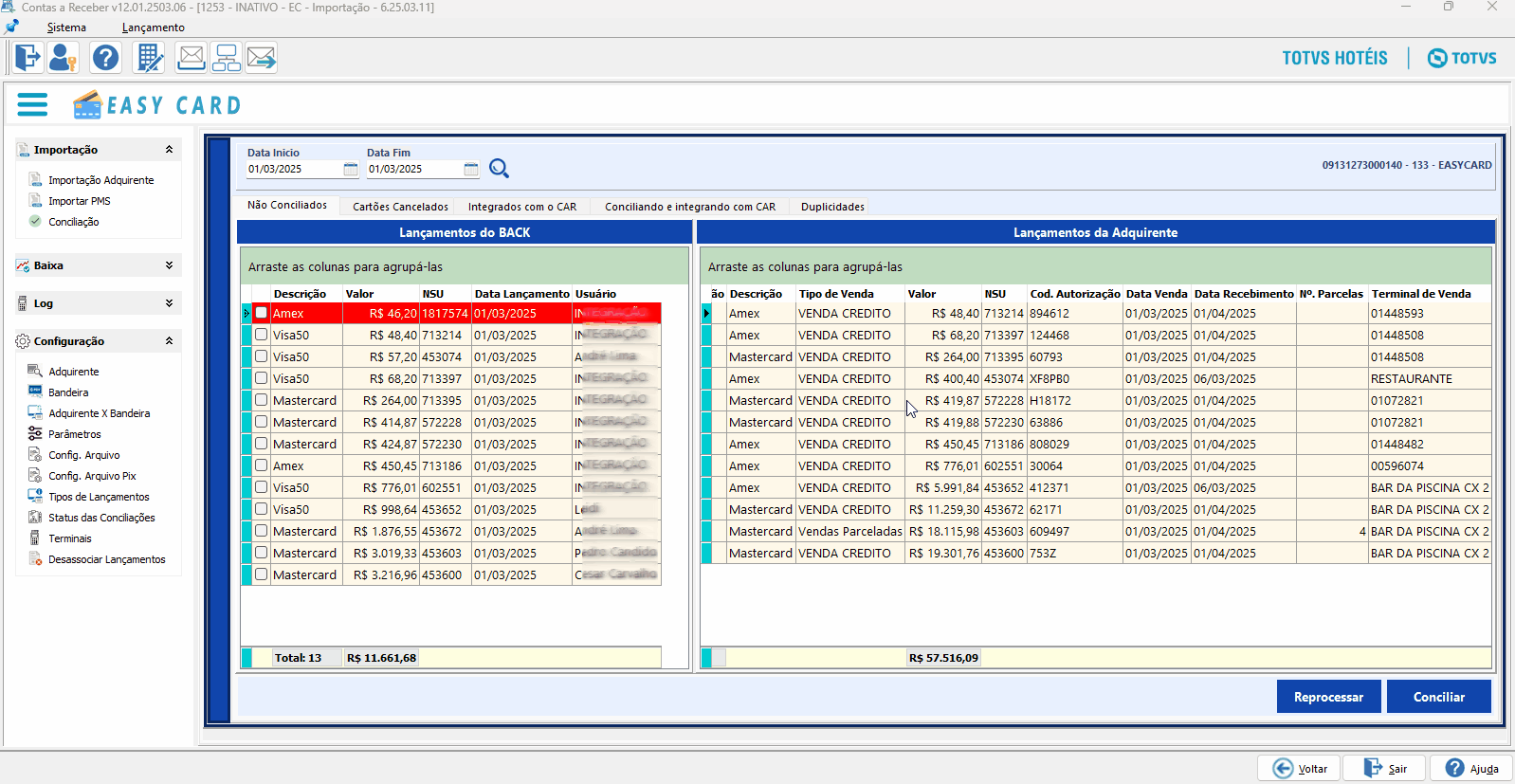Open Bandeira configuration item
The image size is (1515, 784).
(68, 392)
